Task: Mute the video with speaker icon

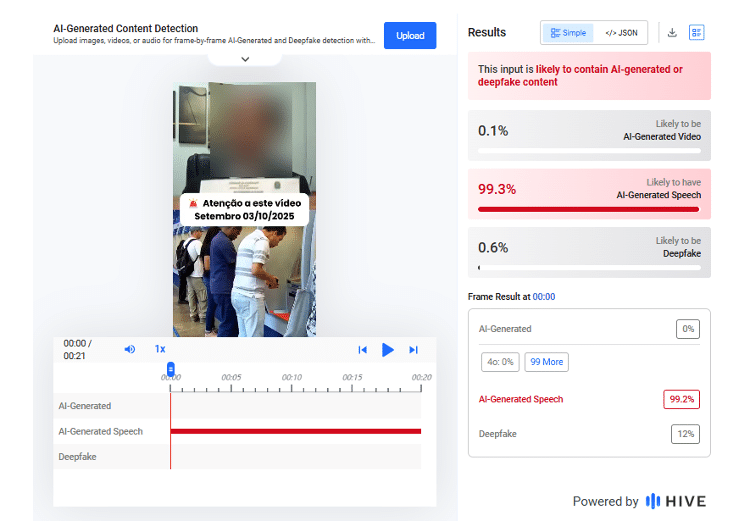Action: pyautogui.click(x=130, y=349)
